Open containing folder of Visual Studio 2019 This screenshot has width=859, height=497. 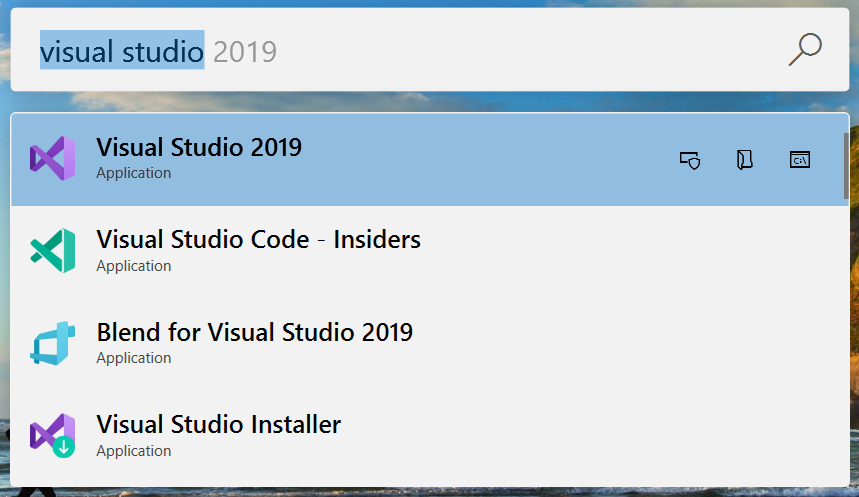[744, 160]
